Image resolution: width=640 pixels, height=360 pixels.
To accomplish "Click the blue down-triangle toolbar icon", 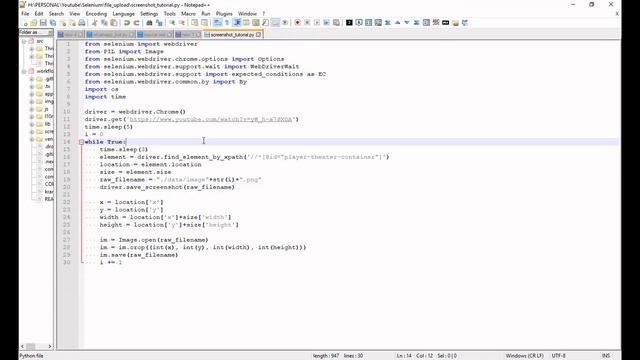I will [x=407, y=23].
